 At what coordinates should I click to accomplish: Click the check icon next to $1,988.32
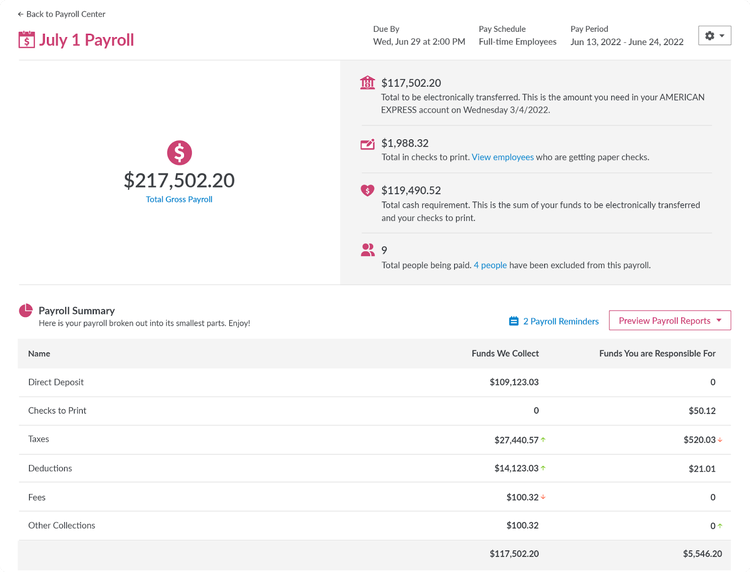(367, 143)
